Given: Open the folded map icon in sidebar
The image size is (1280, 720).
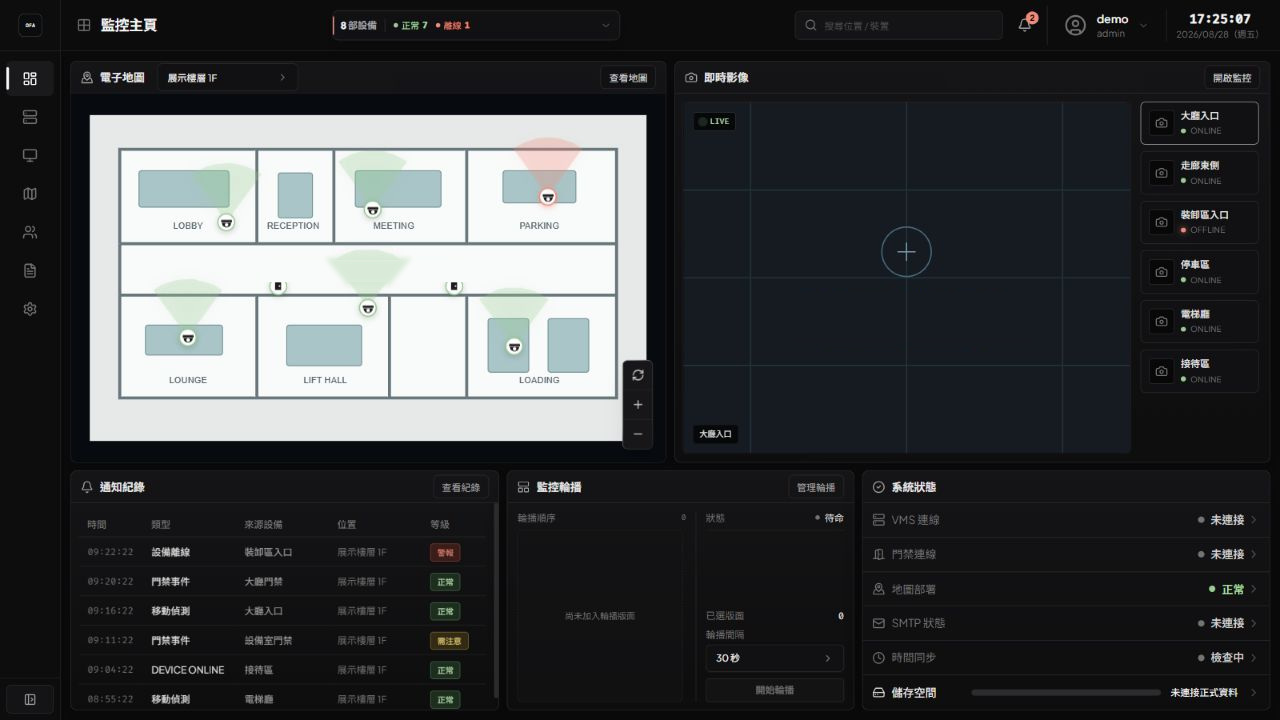Looking at the screenshot, I should click(30, 194).
